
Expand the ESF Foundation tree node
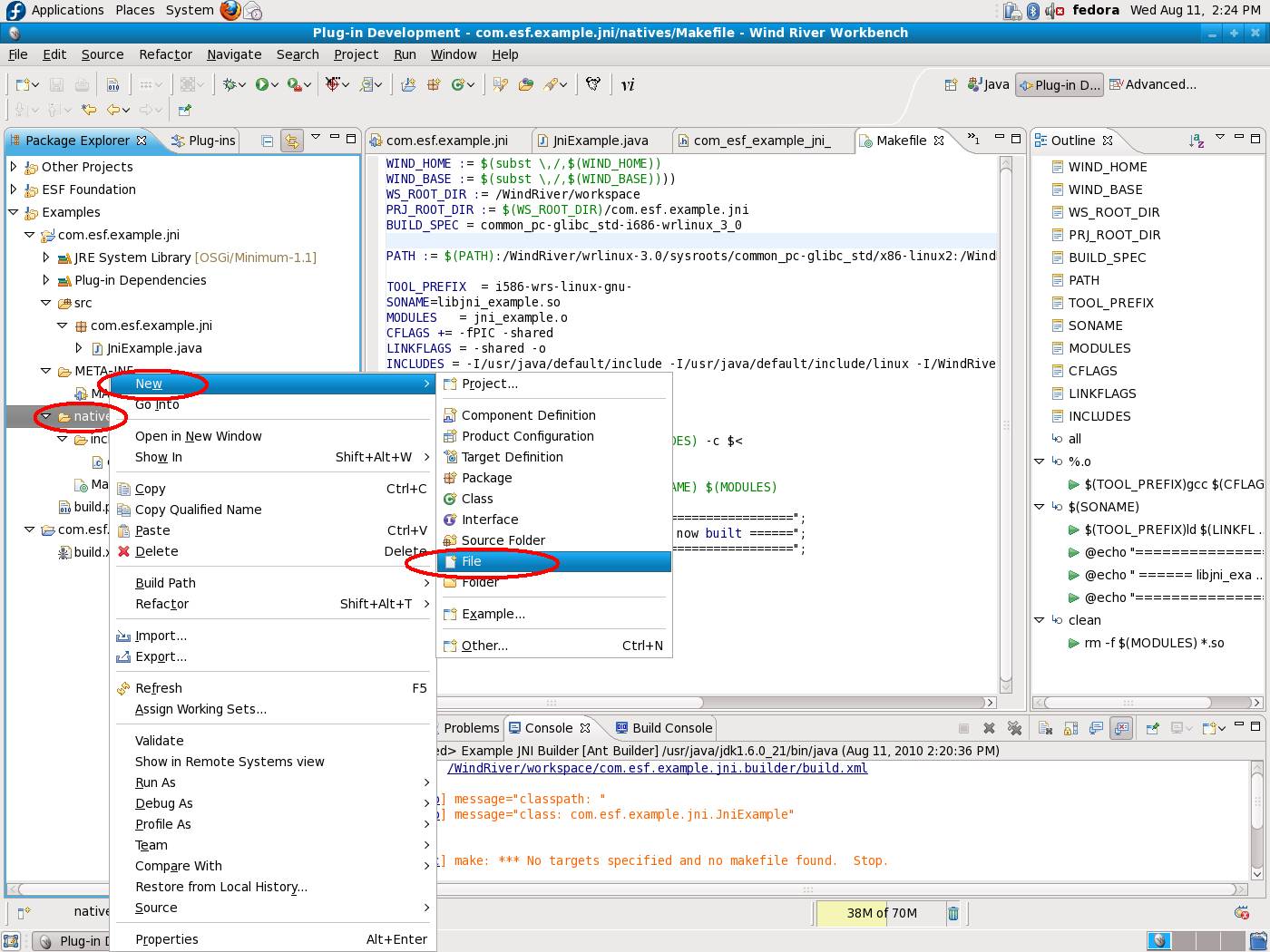coord(14,189)
